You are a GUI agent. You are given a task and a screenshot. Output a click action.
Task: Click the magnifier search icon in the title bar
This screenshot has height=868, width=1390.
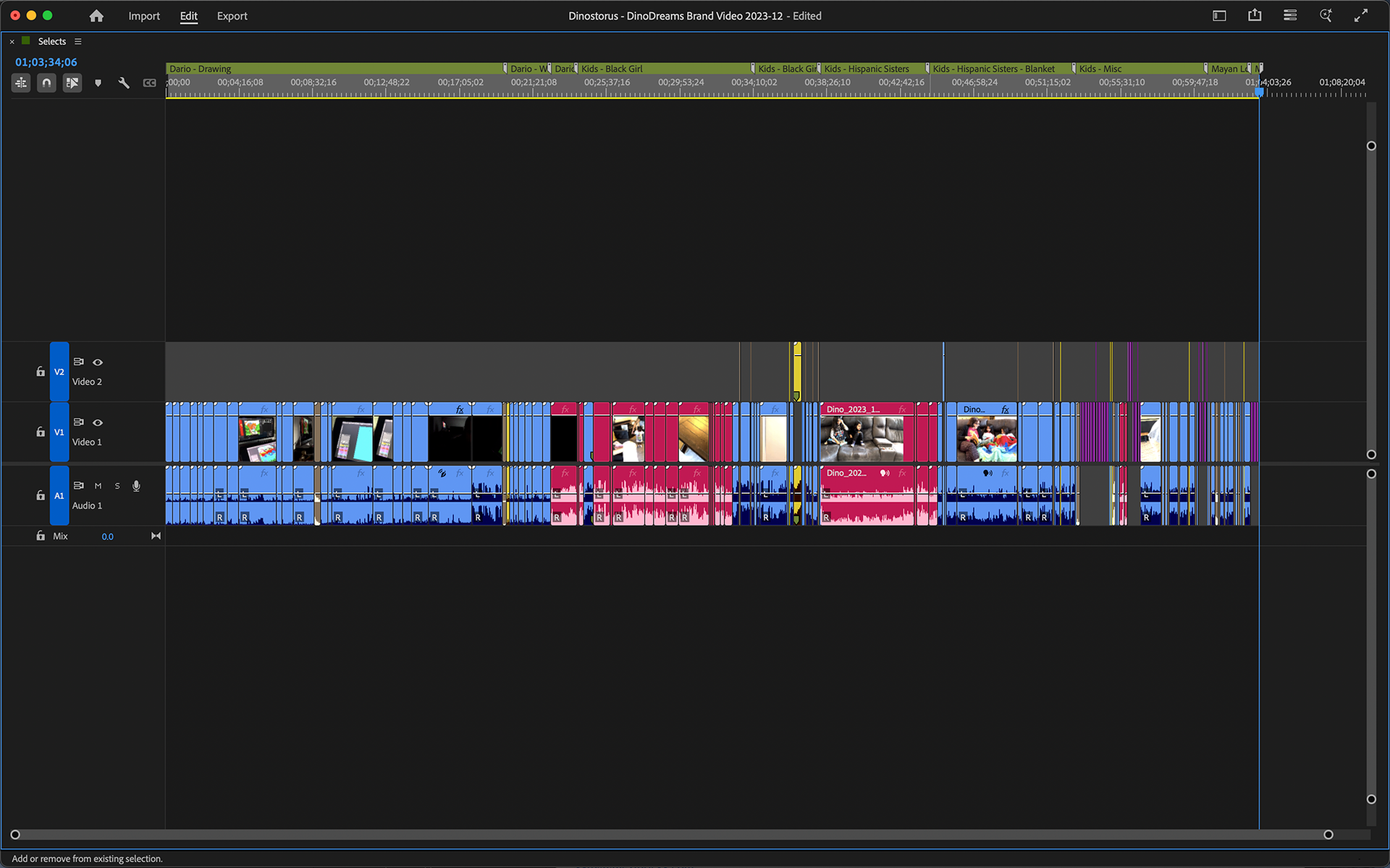click(x=1325, y=15)
